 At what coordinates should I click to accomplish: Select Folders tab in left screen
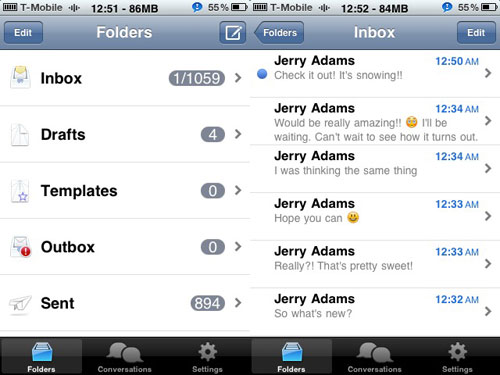click(41, 356)
